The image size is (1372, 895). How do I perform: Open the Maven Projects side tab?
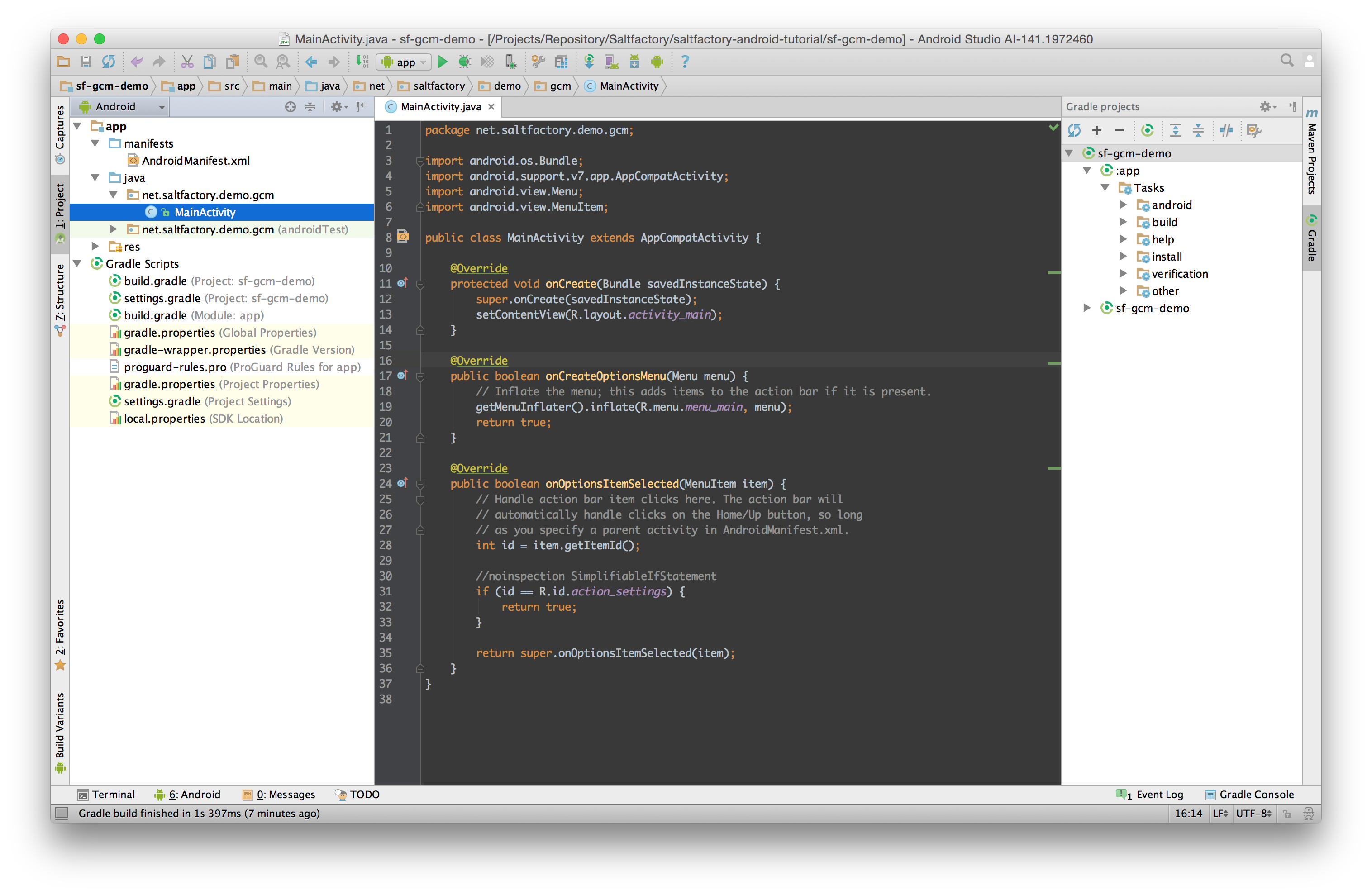tap(1311, 151)
